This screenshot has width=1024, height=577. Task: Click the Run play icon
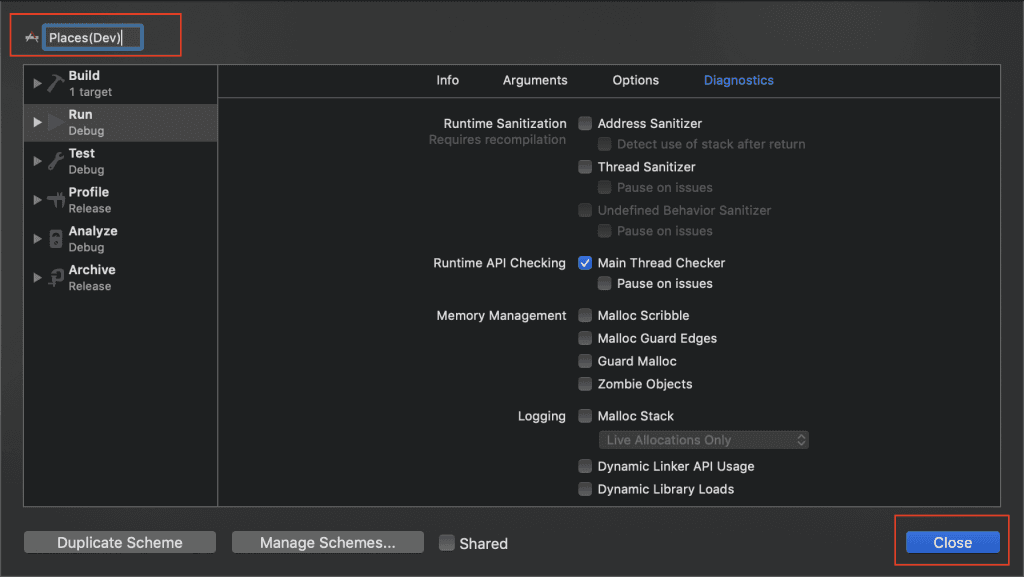pyautogui.click(x=56, y=122)
